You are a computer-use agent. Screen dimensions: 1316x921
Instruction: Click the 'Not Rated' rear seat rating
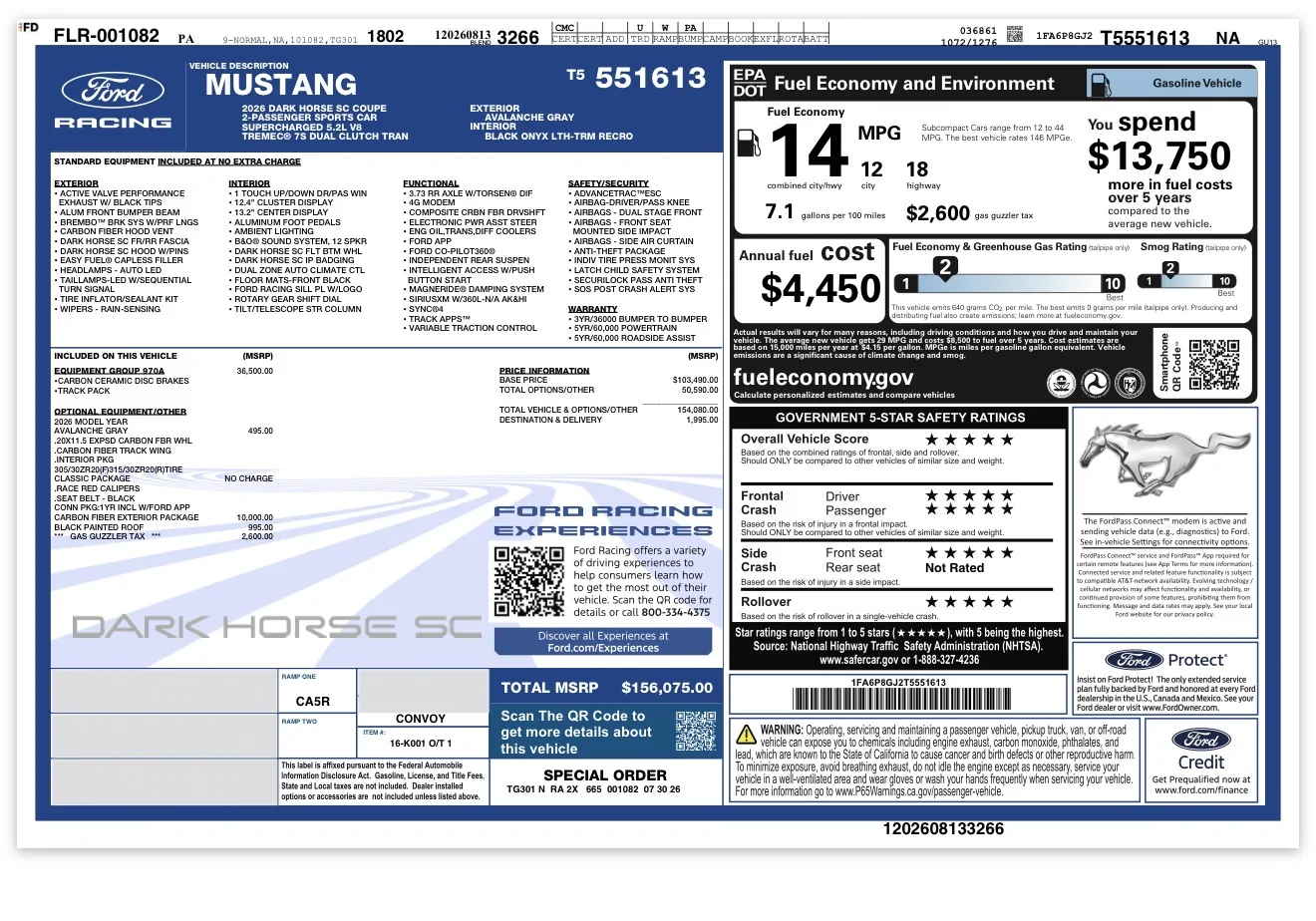tap(955, 568)
